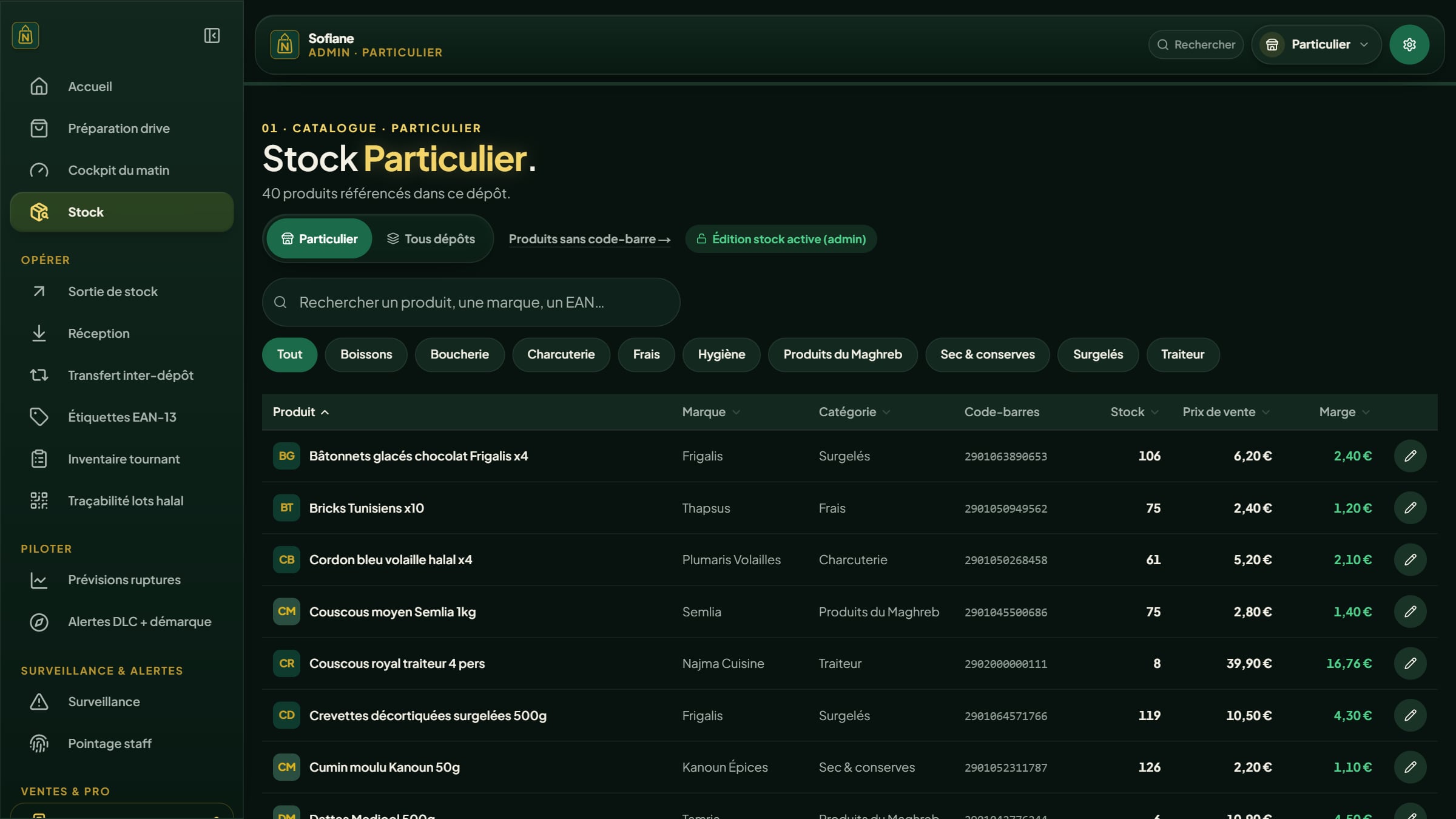The height and width of the screenshot is (819, 1456).
Task: Switch to Tous dépôts view
Action: pos(431,239)
